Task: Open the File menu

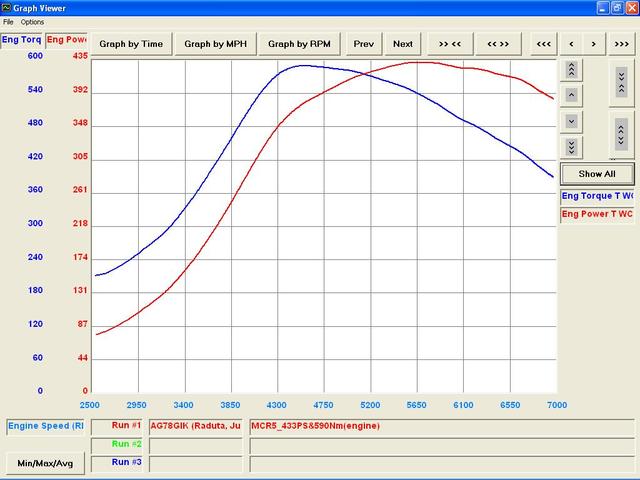Action: click(x=8, y=22)
